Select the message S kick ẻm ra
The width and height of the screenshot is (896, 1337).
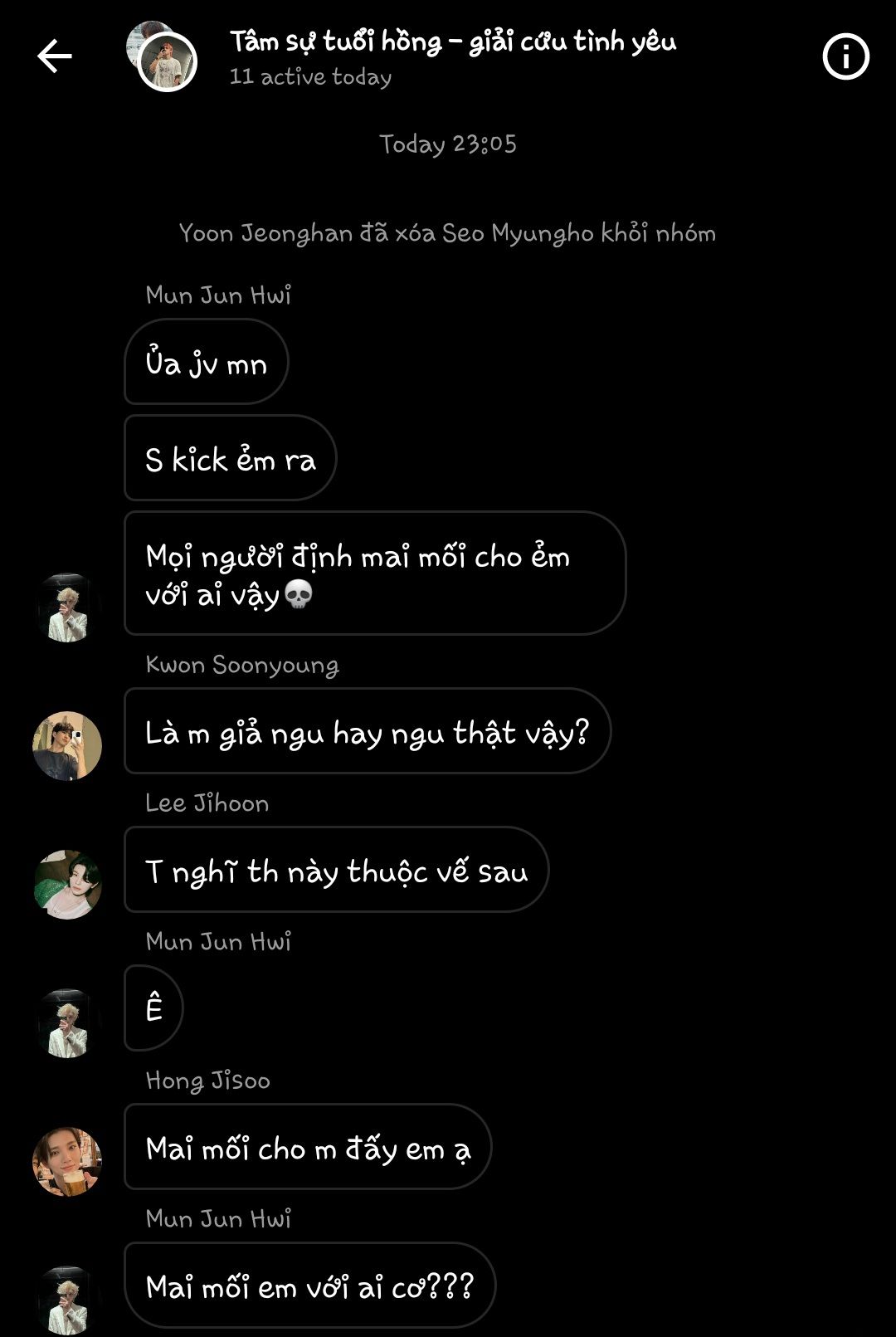(x=231, y=458)
